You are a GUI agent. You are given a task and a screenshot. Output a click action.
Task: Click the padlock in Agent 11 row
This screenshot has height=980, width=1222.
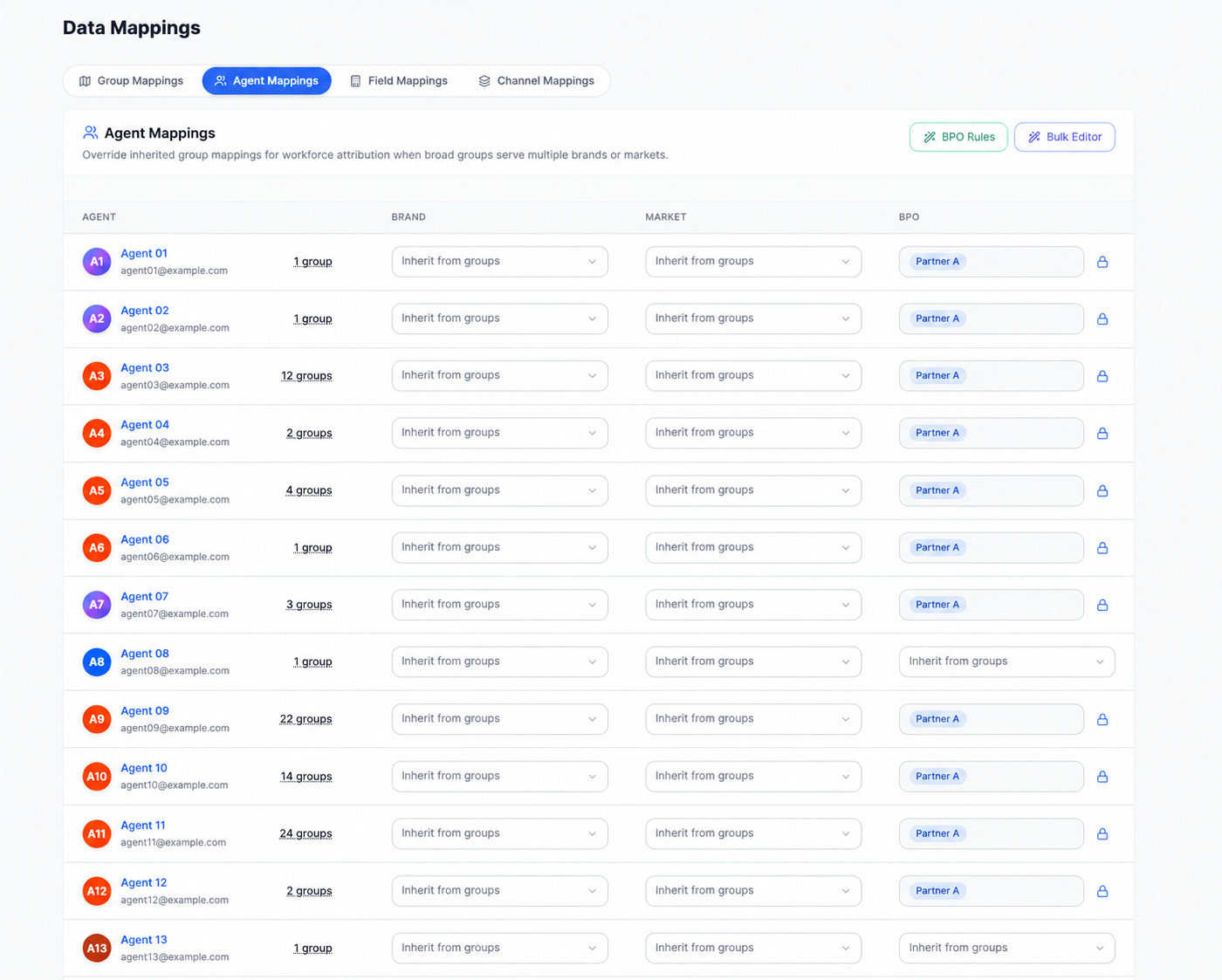pyautogui.click(x=1102, y=834)
